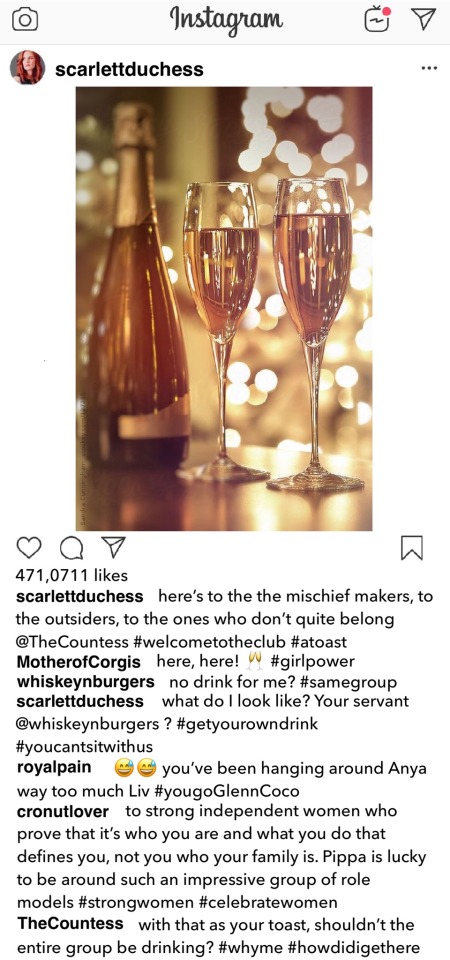
Task: Visit cronutlover commenter profile
Action: tap(62, 811)
